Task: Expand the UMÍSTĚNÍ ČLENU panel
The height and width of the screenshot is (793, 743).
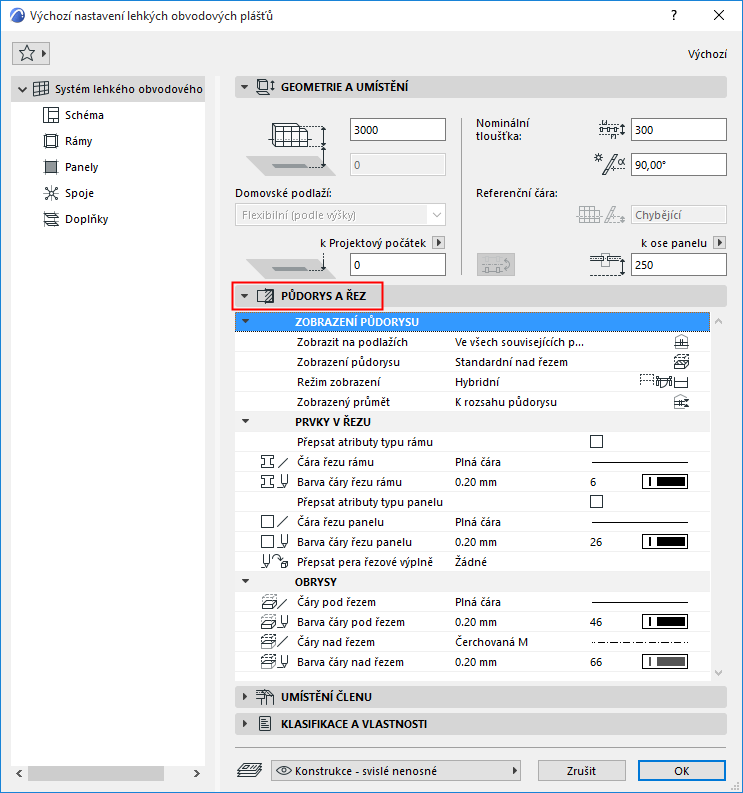Action: pos(245,696)
